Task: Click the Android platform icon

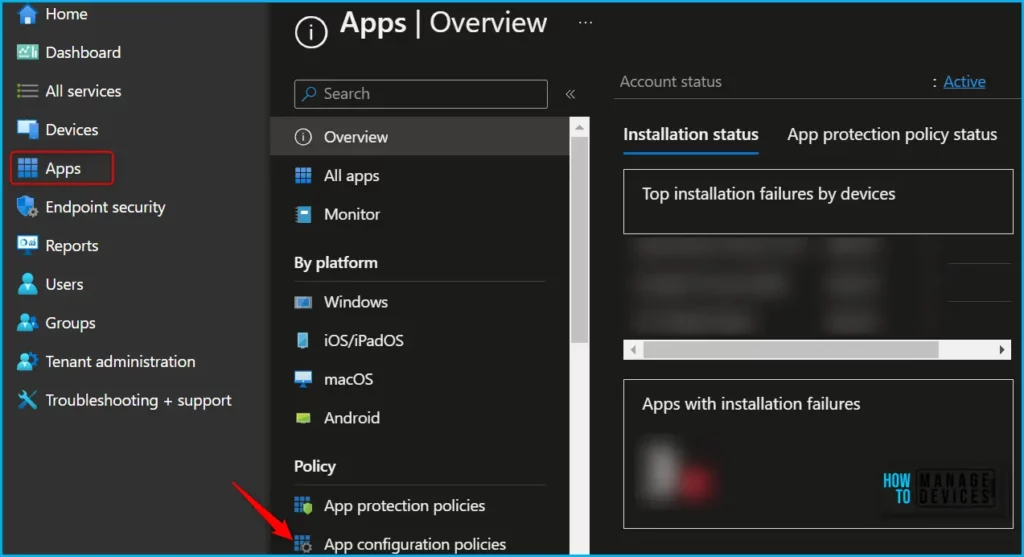Action: pos(303,418)
